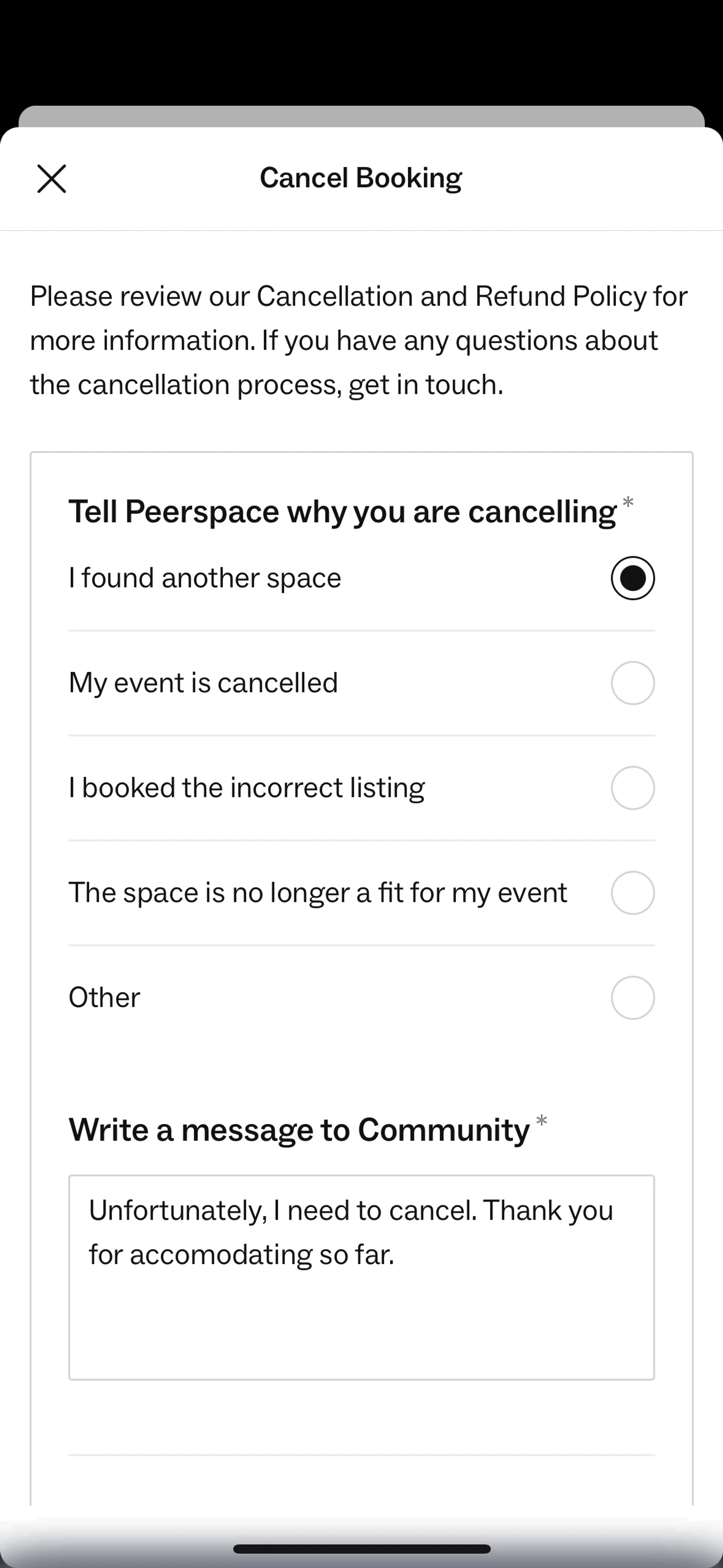Tap the "The space is no longer a fit" label text
This screenshot has height=1568, width=723.
pyautogui.click(x=317, y=893)
